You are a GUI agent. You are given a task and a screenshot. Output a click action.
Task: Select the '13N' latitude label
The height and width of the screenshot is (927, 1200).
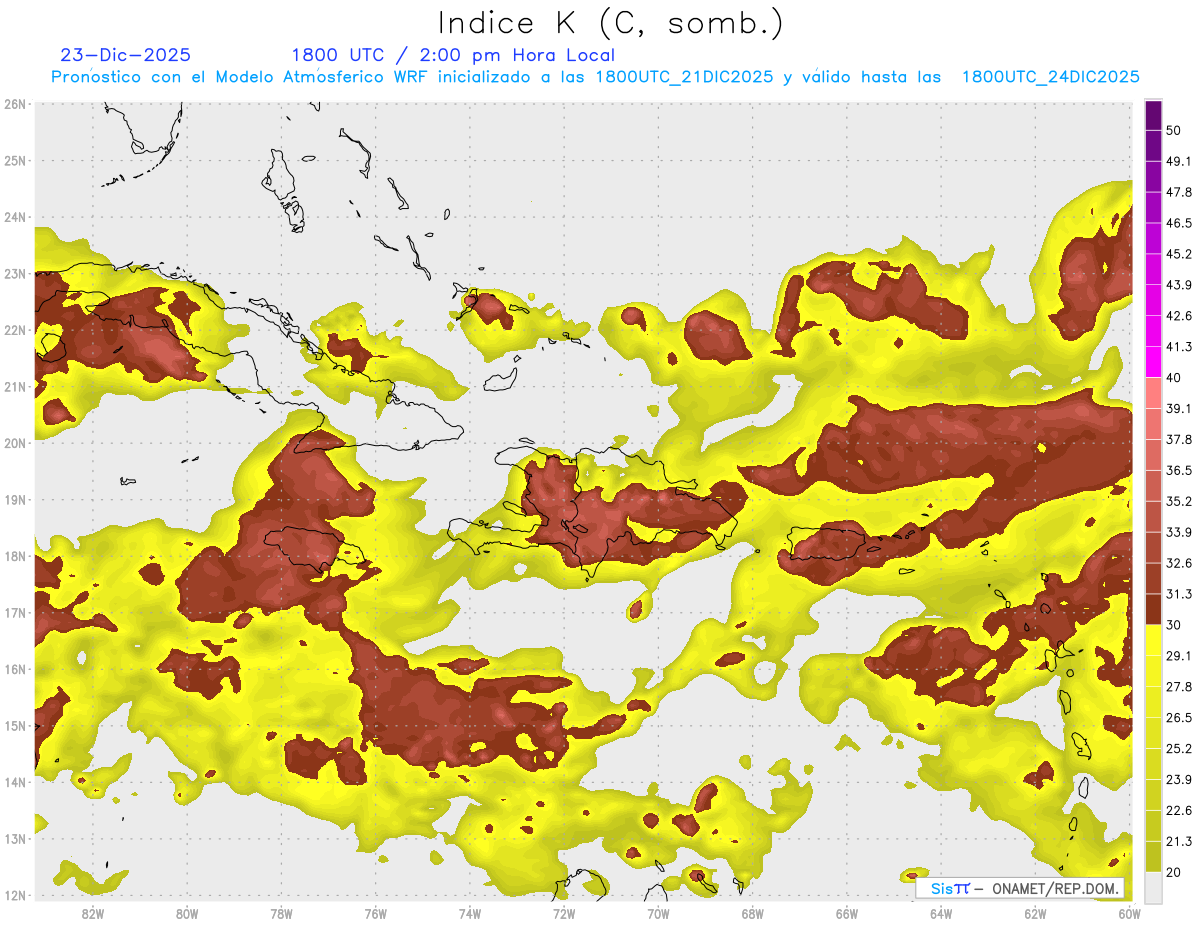(15, 838)
